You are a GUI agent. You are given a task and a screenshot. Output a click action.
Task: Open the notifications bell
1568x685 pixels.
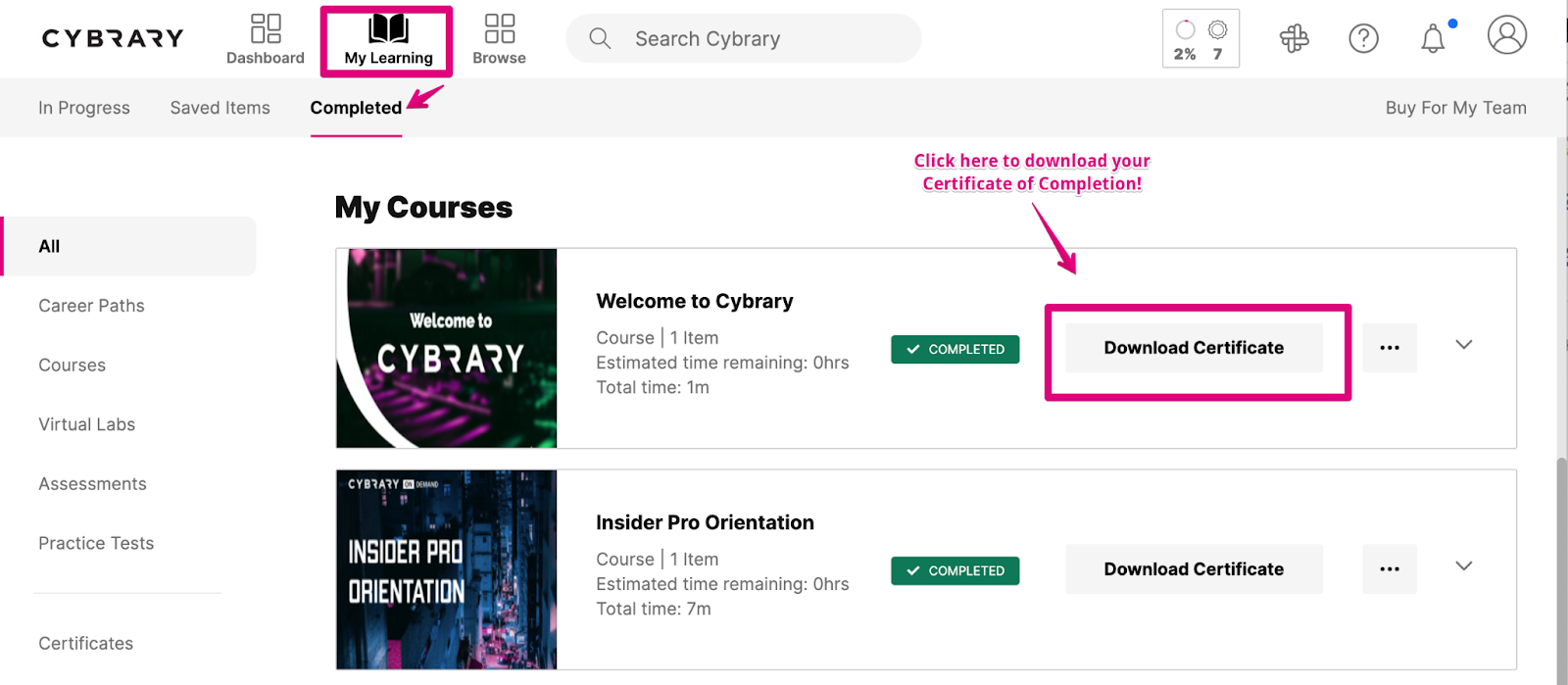[1433, 38]
